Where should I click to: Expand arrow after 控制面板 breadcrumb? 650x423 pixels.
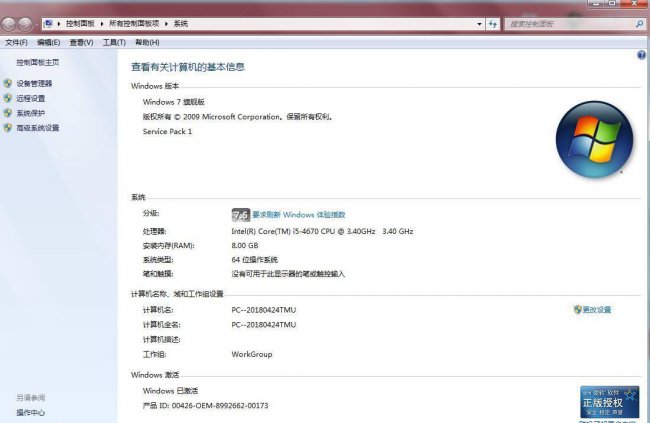click(102, 24)
